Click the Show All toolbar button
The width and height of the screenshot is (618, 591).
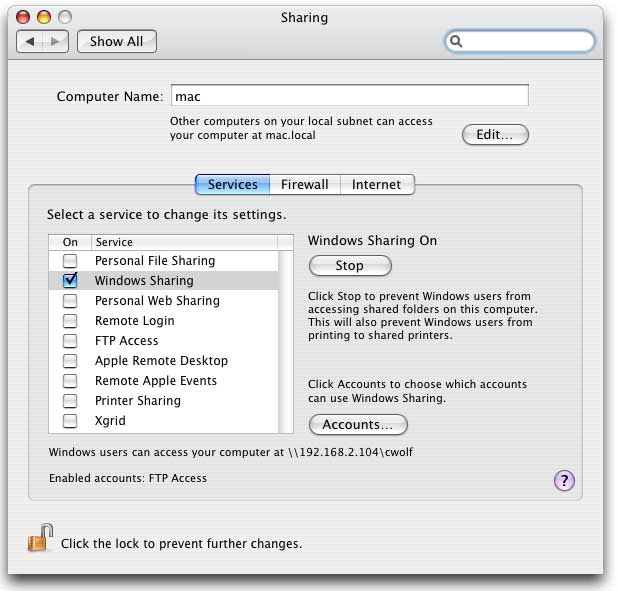pos(116,41)
